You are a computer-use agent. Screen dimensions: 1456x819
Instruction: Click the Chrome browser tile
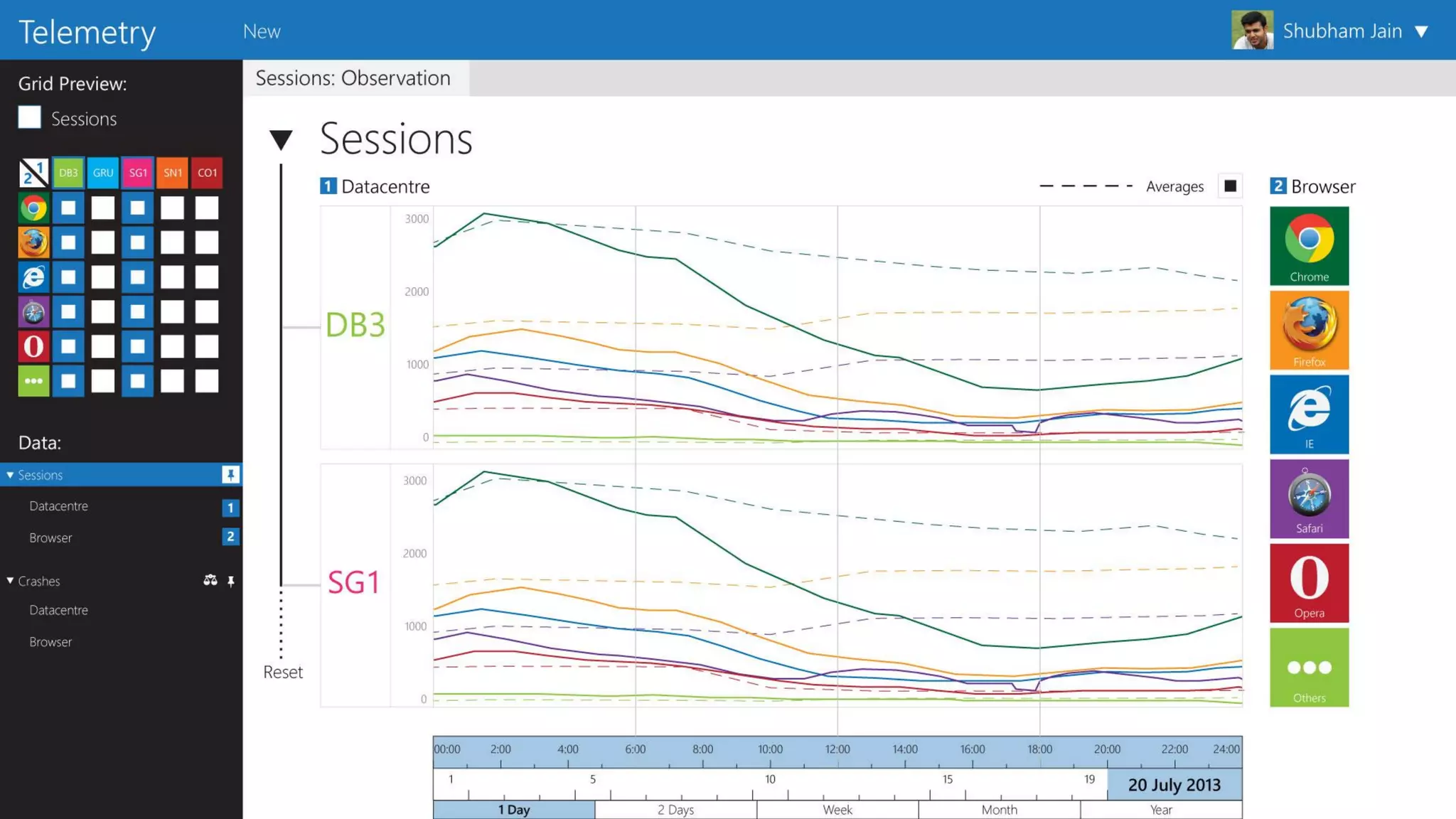click(1309, 245)
